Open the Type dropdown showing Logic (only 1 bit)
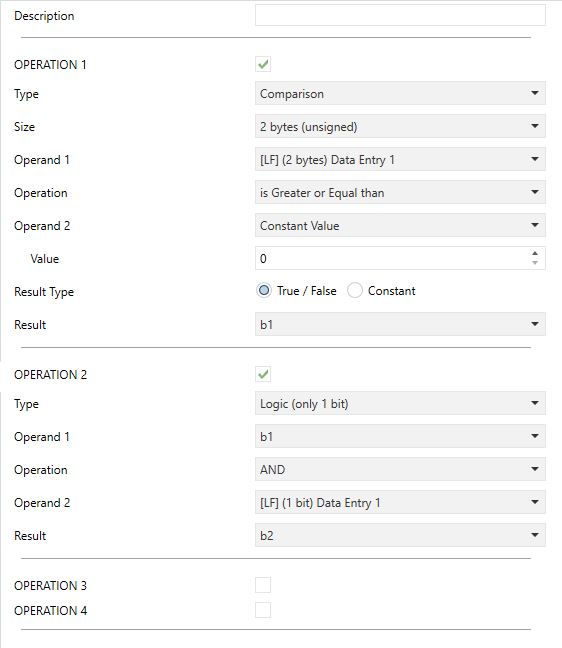Viewport: 562px width, 648px height. 400,403
